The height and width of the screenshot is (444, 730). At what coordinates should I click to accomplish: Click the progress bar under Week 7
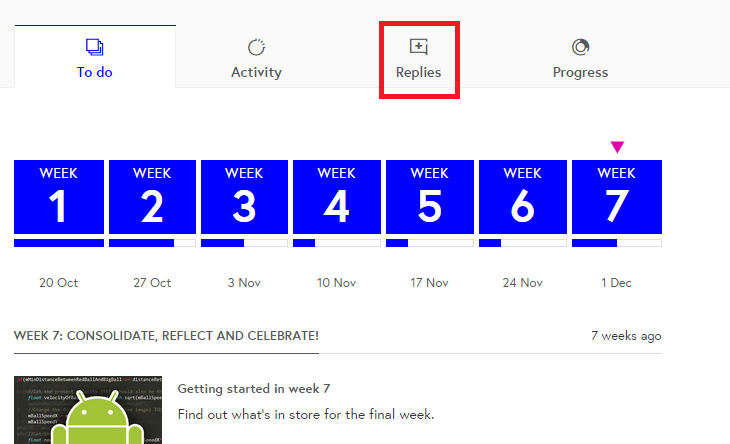click(617, 243)
